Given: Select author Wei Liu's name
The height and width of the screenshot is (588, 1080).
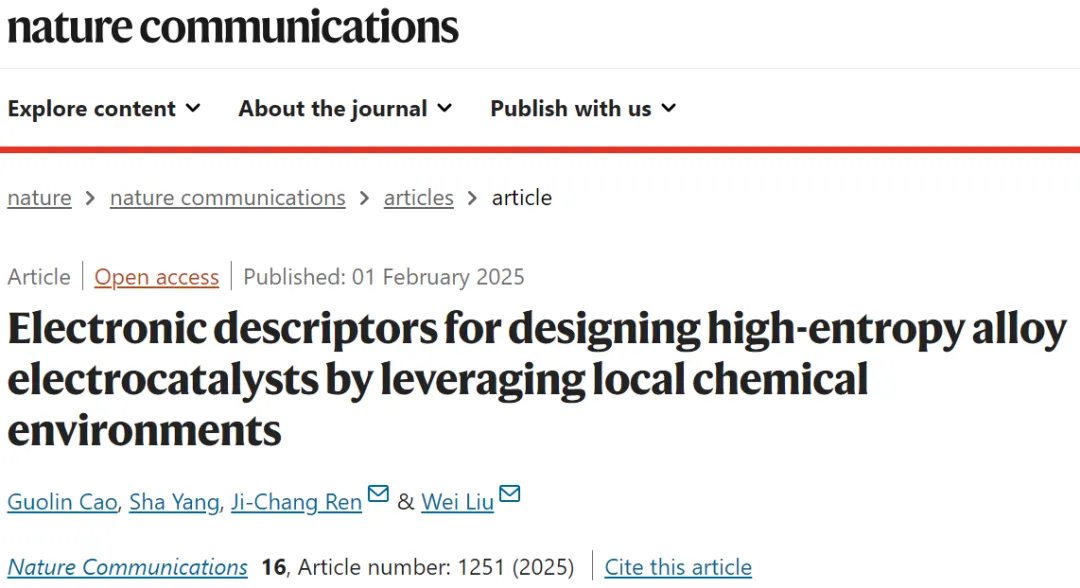Looking at the screenshot, I should [x=457, y=502].
